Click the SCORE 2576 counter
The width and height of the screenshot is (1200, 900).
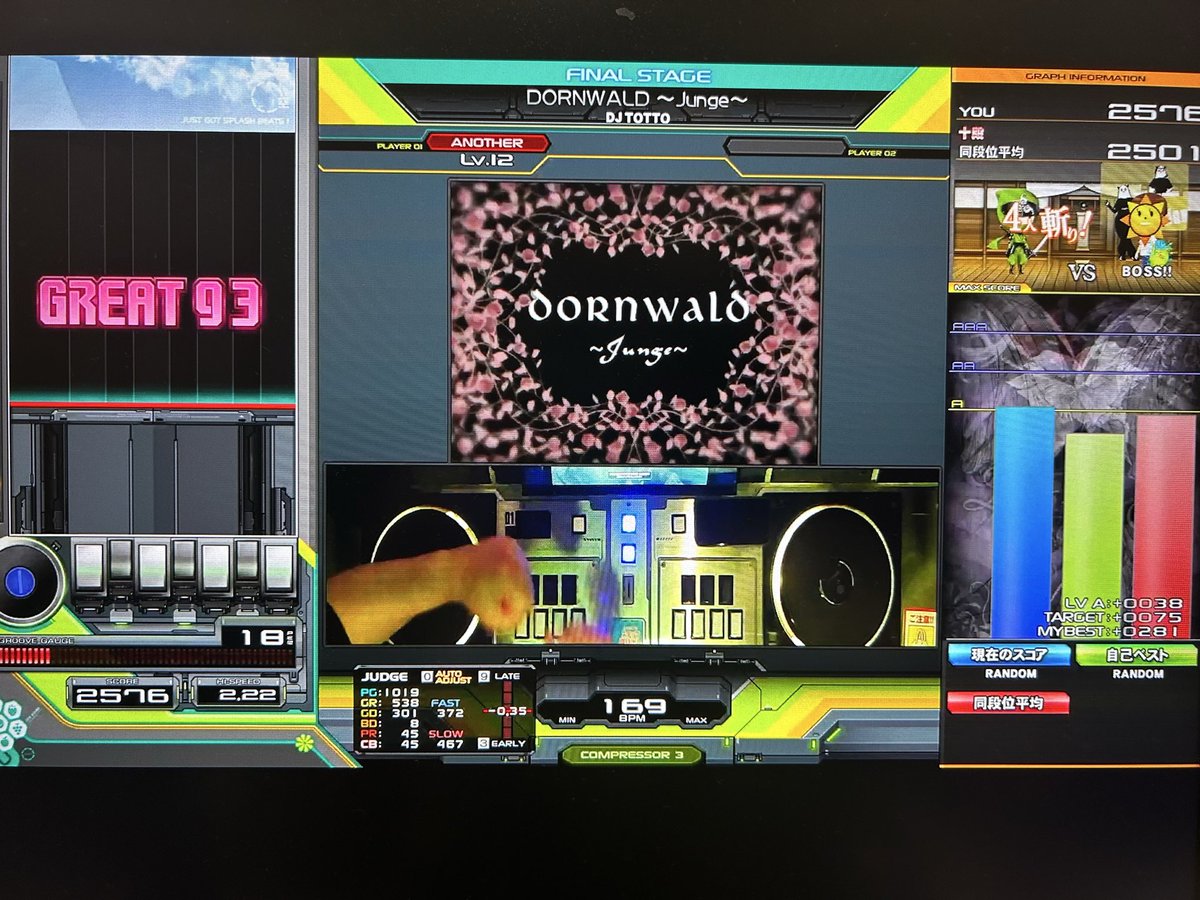click(x=123, y=692)
